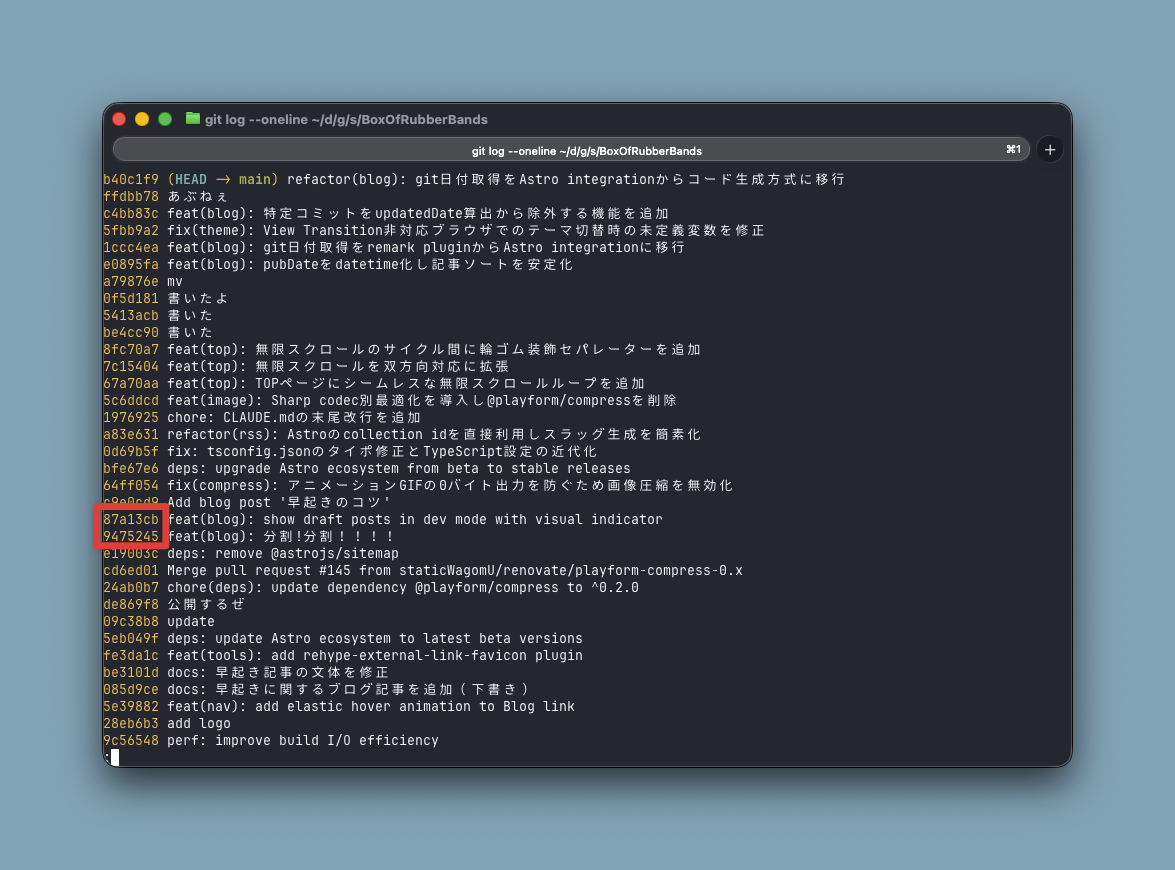Close the terminal window with red button
Screen dimensions: 1175x870
(119, 119)
